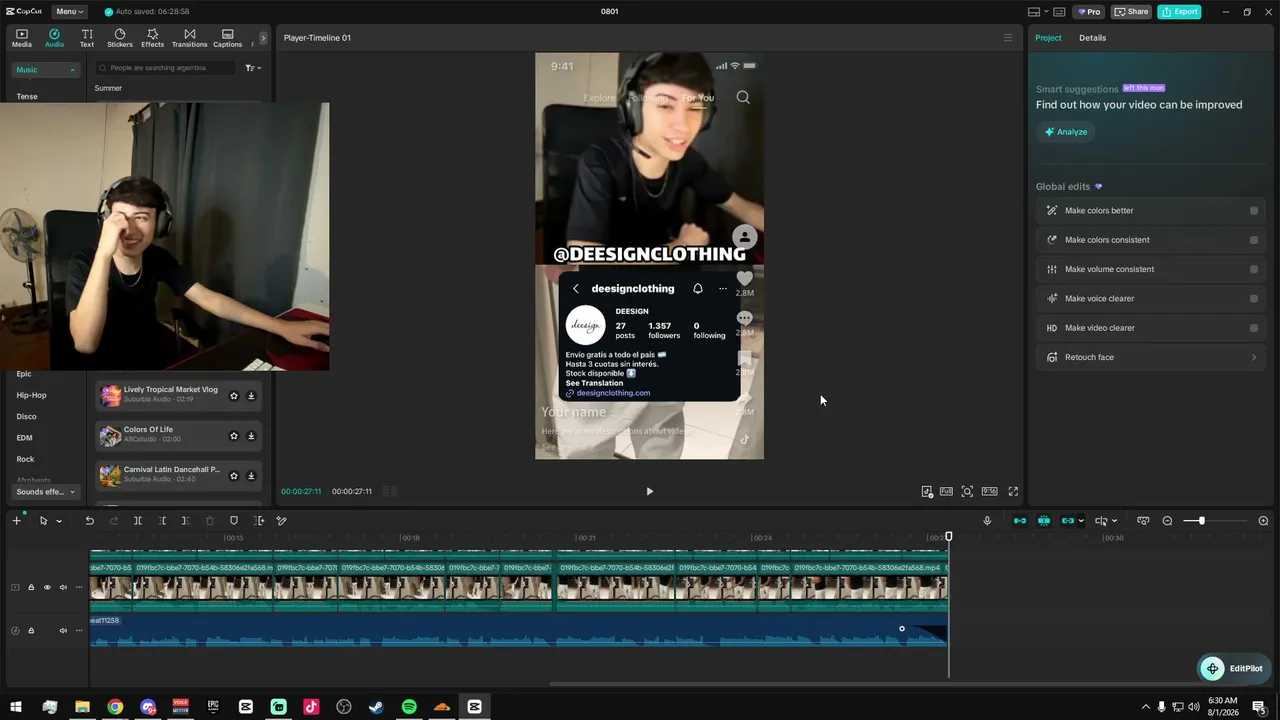The image size is (1280, 720).
Task: Click the Full quality preview icon
Action: (946, 491)
